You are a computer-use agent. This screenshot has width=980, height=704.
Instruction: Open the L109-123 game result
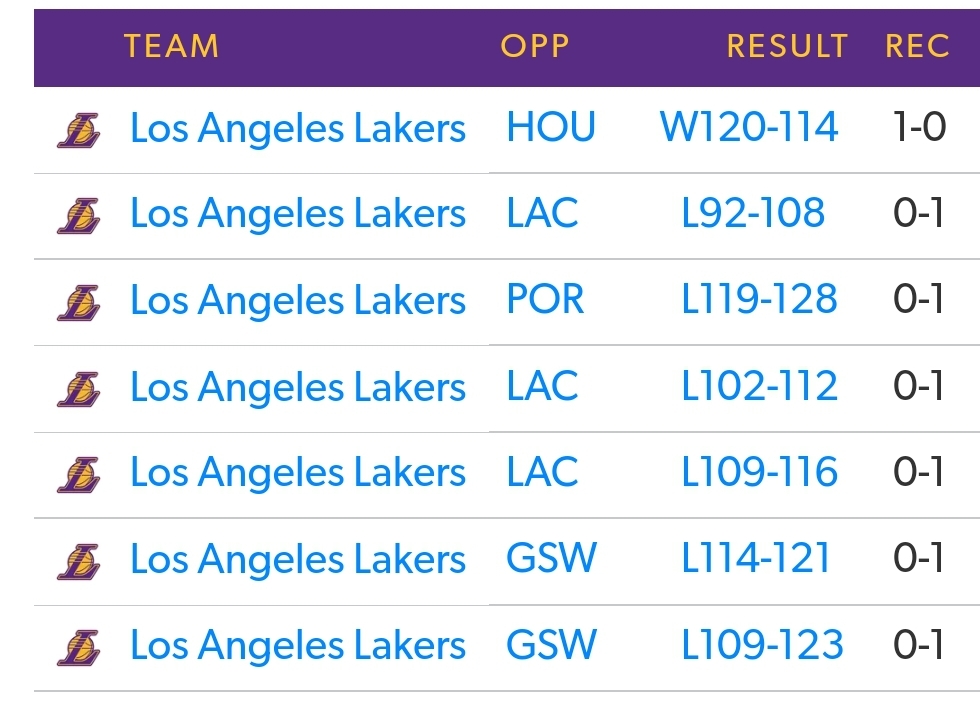tap(762, 645)
